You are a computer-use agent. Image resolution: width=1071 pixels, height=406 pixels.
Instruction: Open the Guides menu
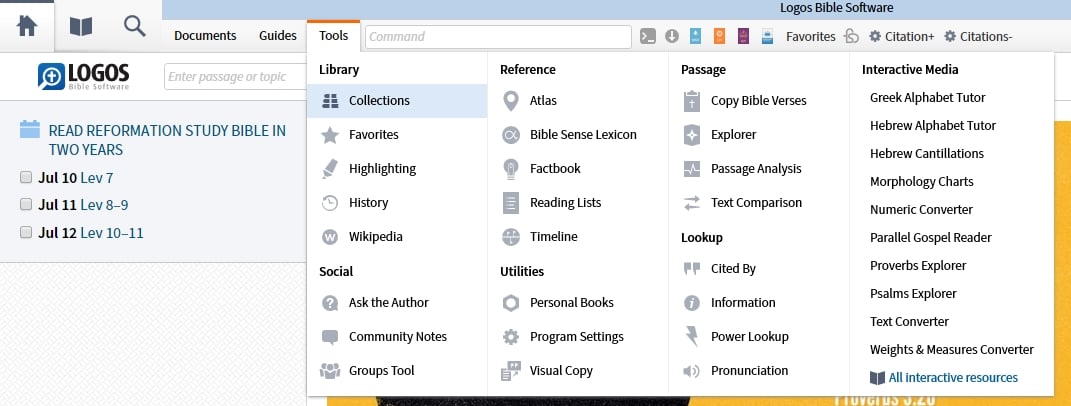(x=277, y=36)
